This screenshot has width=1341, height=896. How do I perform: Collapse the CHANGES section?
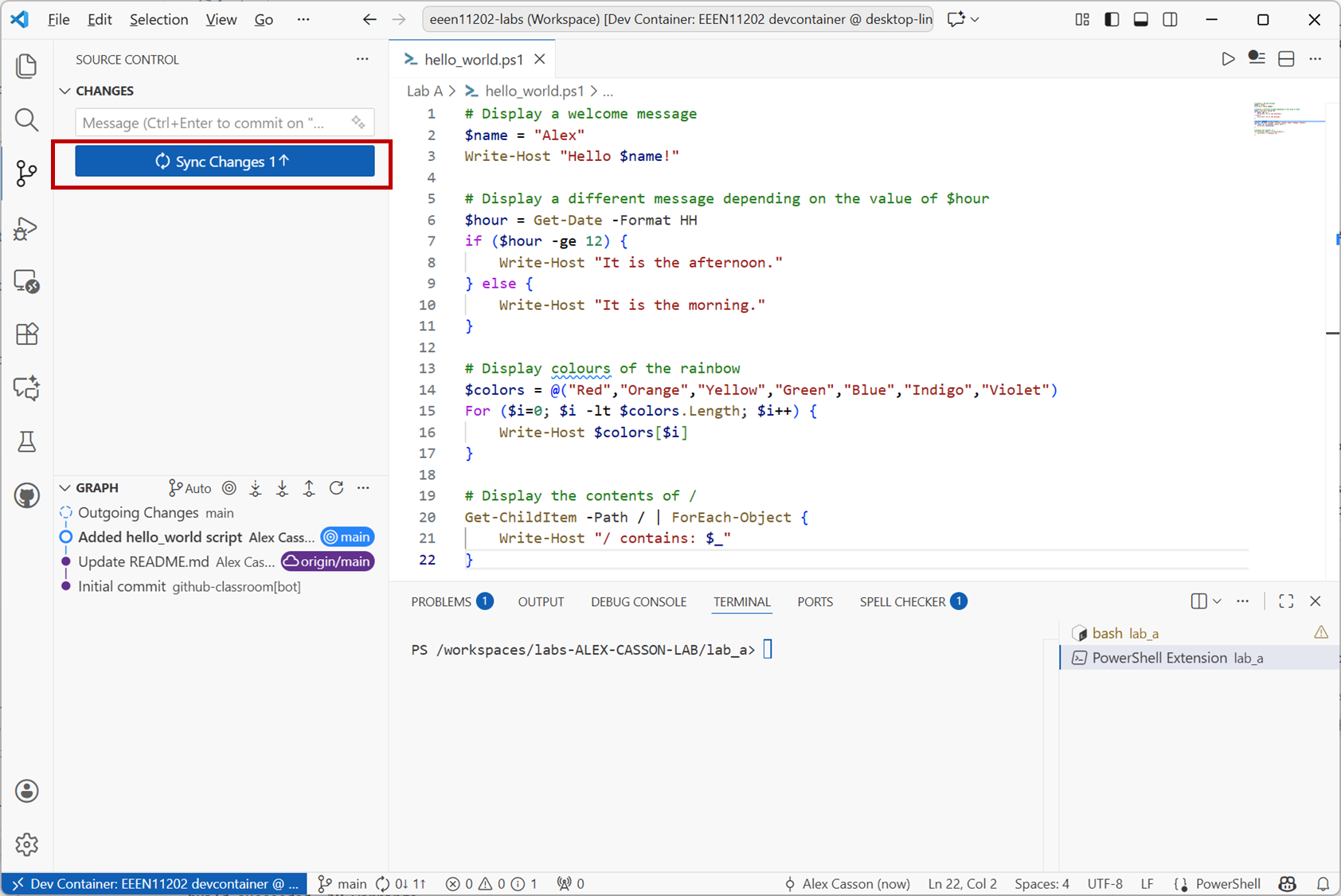tap(65, 91)
